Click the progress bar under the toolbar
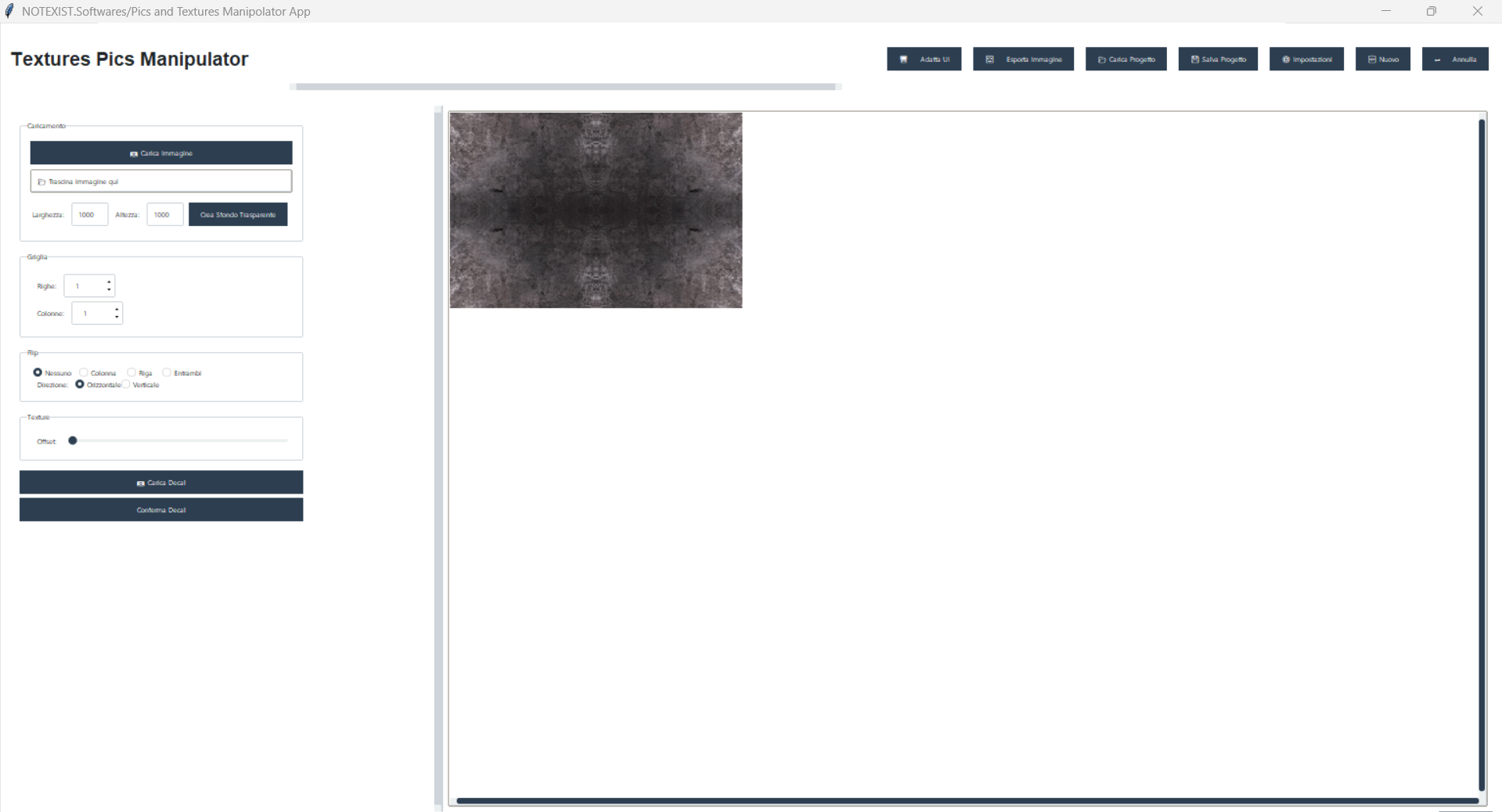1502x812 pixels. pos(565,87)
